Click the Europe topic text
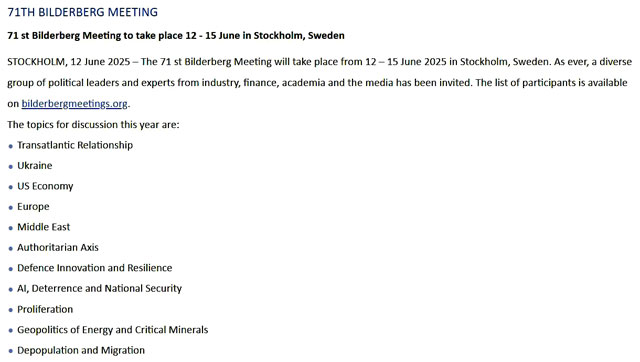640x362 pixels. [33, 207]
